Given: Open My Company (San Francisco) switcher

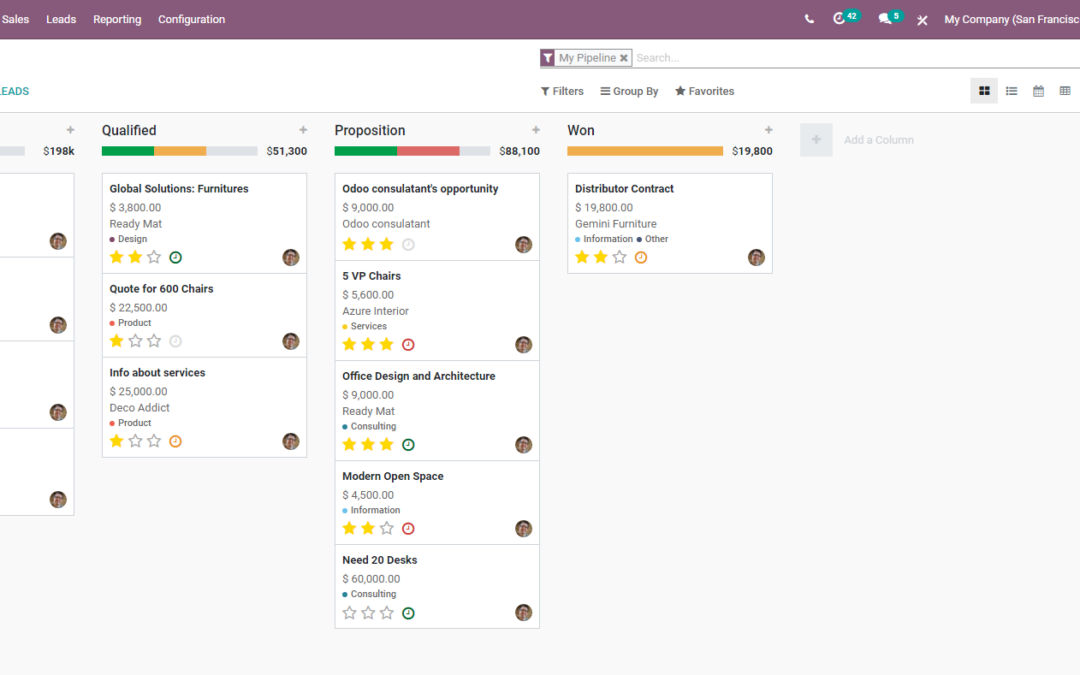Looking at the screenshot, I should [1012, 19].
